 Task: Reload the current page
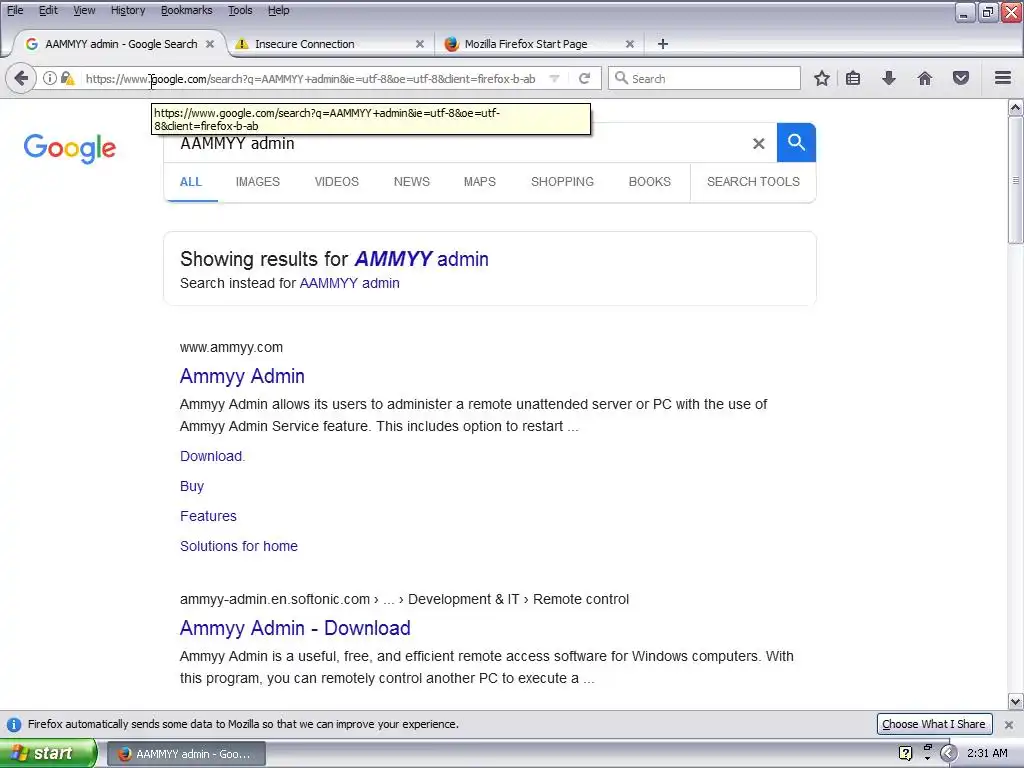pyautogui.click(x=584, y=78)
